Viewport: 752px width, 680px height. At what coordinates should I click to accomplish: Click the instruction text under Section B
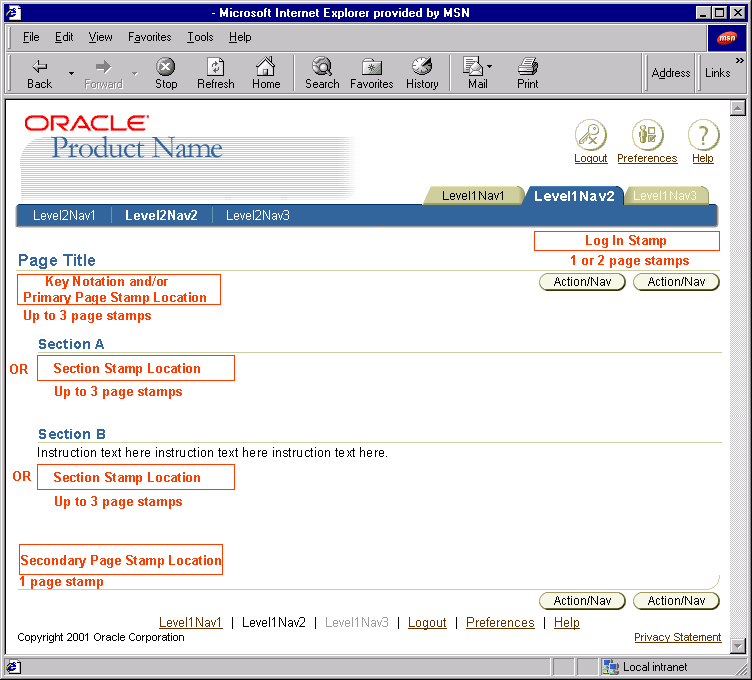click(212, 453)
